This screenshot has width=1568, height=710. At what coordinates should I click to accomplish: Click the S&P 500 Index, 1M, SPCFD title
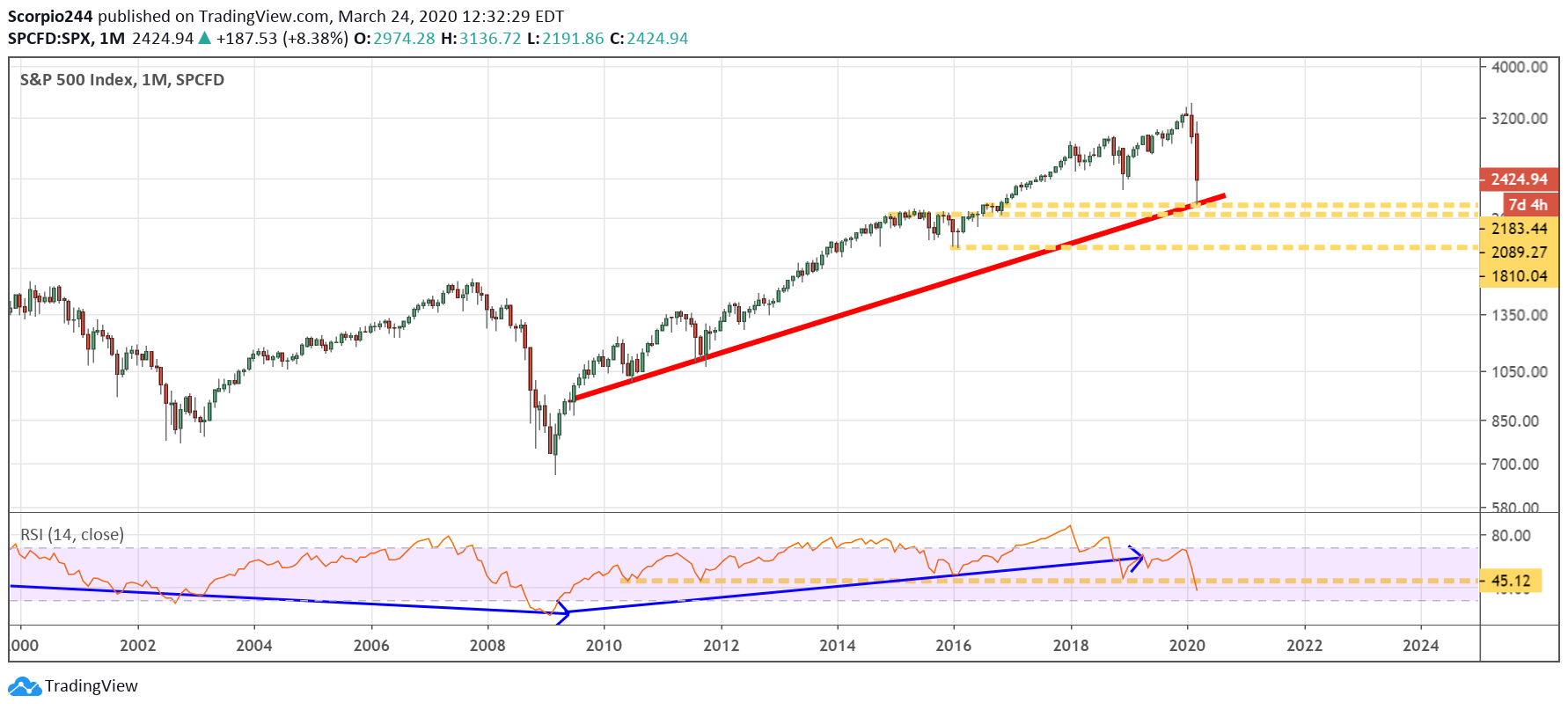pos(122,80)
